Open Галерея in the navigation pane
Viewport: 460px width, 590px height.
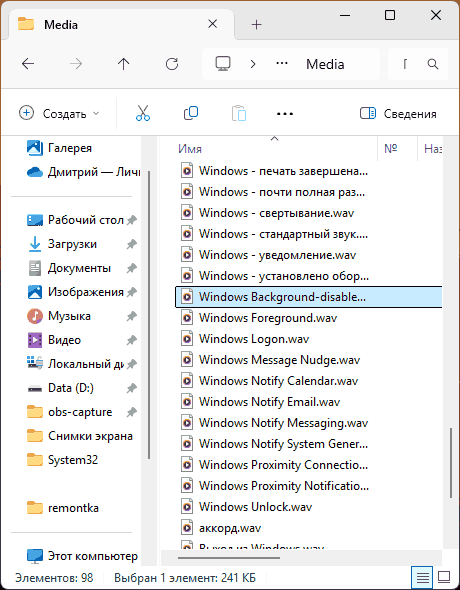tap(59, 148)
